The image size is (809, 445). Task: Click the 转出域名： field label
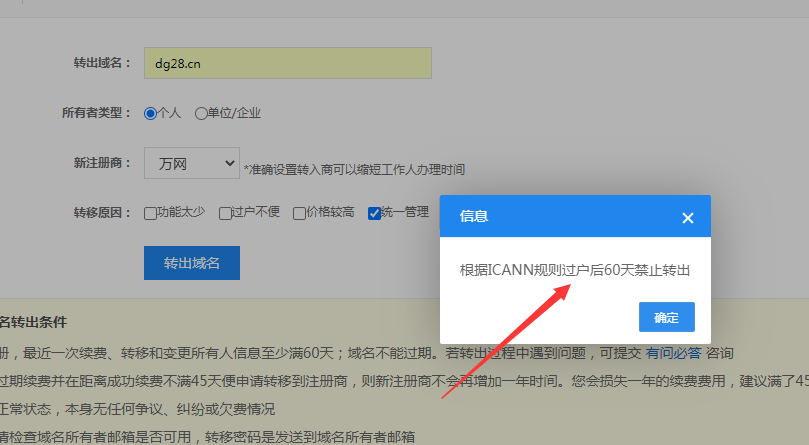[102, 63]
